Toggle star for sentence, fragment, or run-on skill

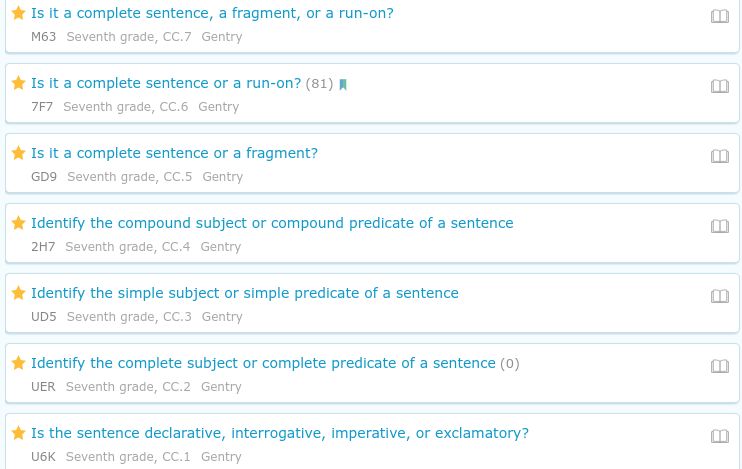point(18,13)
